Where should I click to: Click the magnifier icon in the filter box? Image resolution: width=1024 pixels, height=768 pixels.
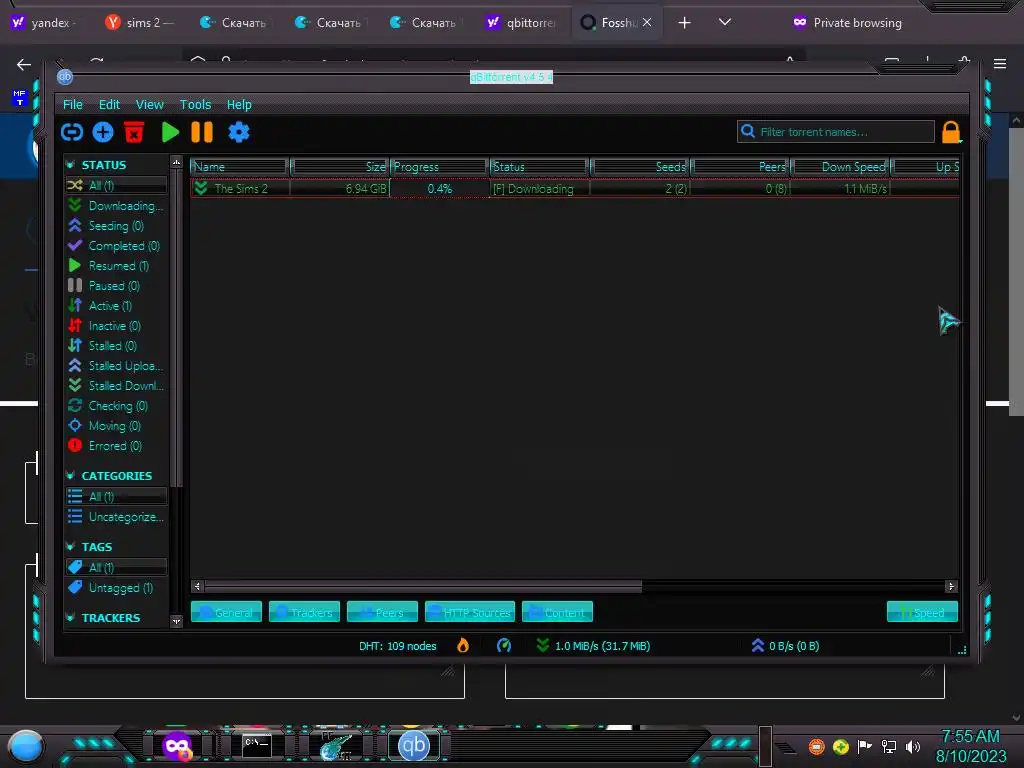coord(748,131)
